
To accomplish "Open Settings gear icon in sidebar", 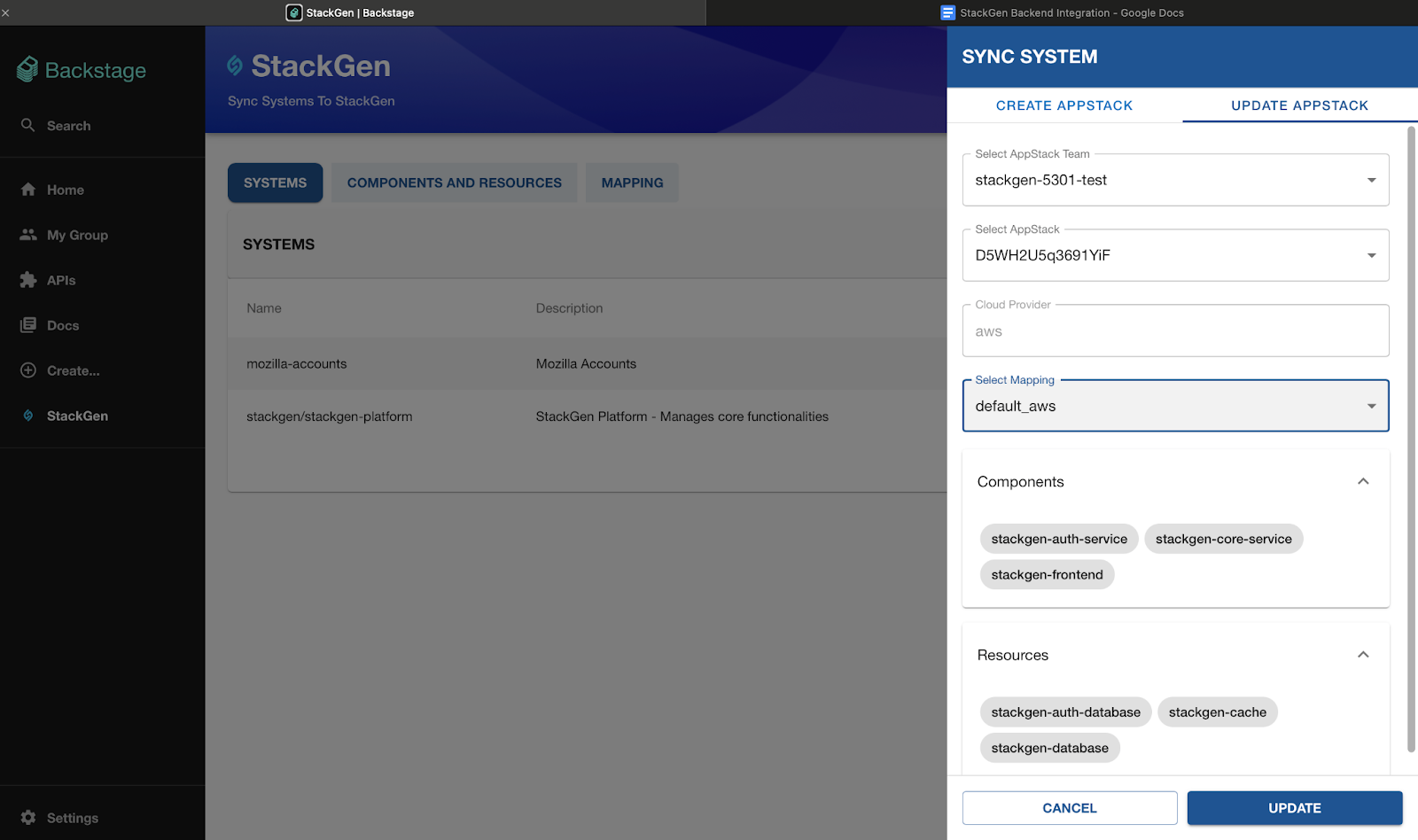I will (28, 817).
